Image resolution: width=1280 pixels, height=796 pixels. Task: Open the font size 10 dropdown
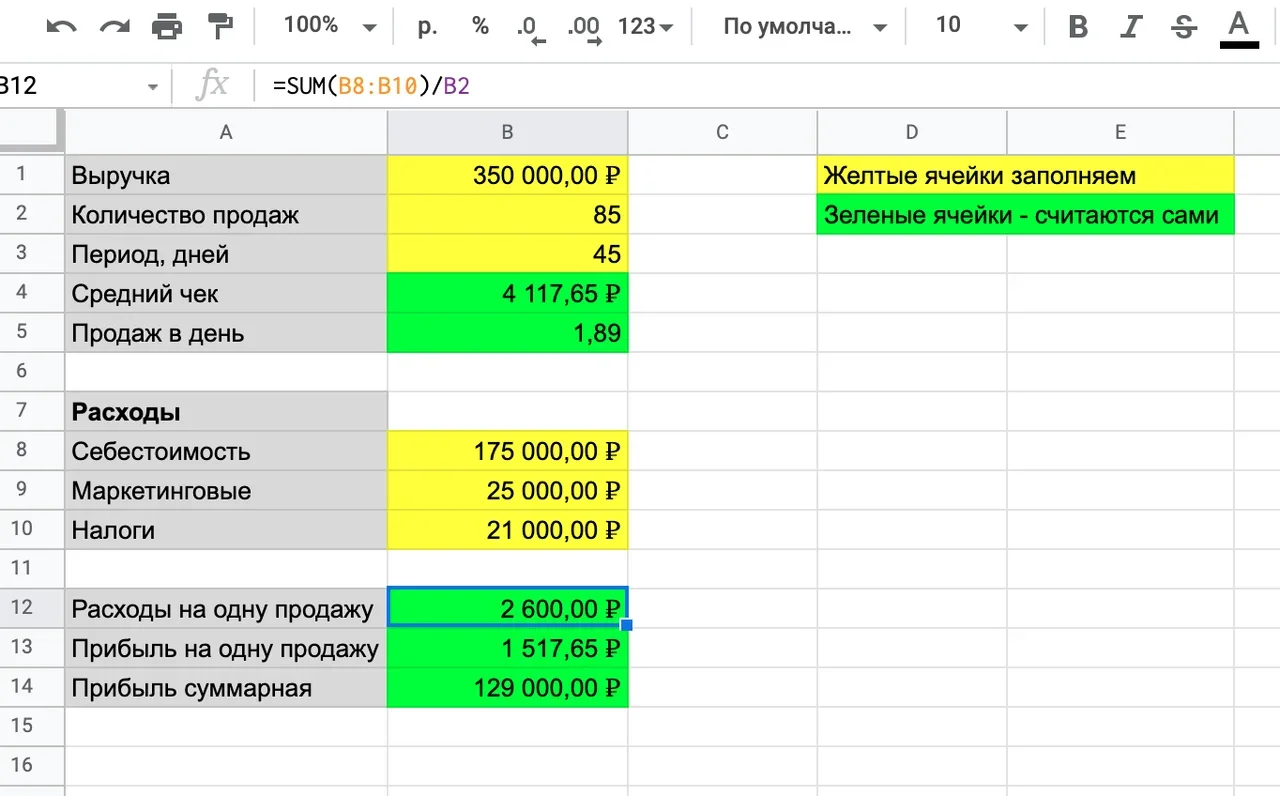(980, 27)
